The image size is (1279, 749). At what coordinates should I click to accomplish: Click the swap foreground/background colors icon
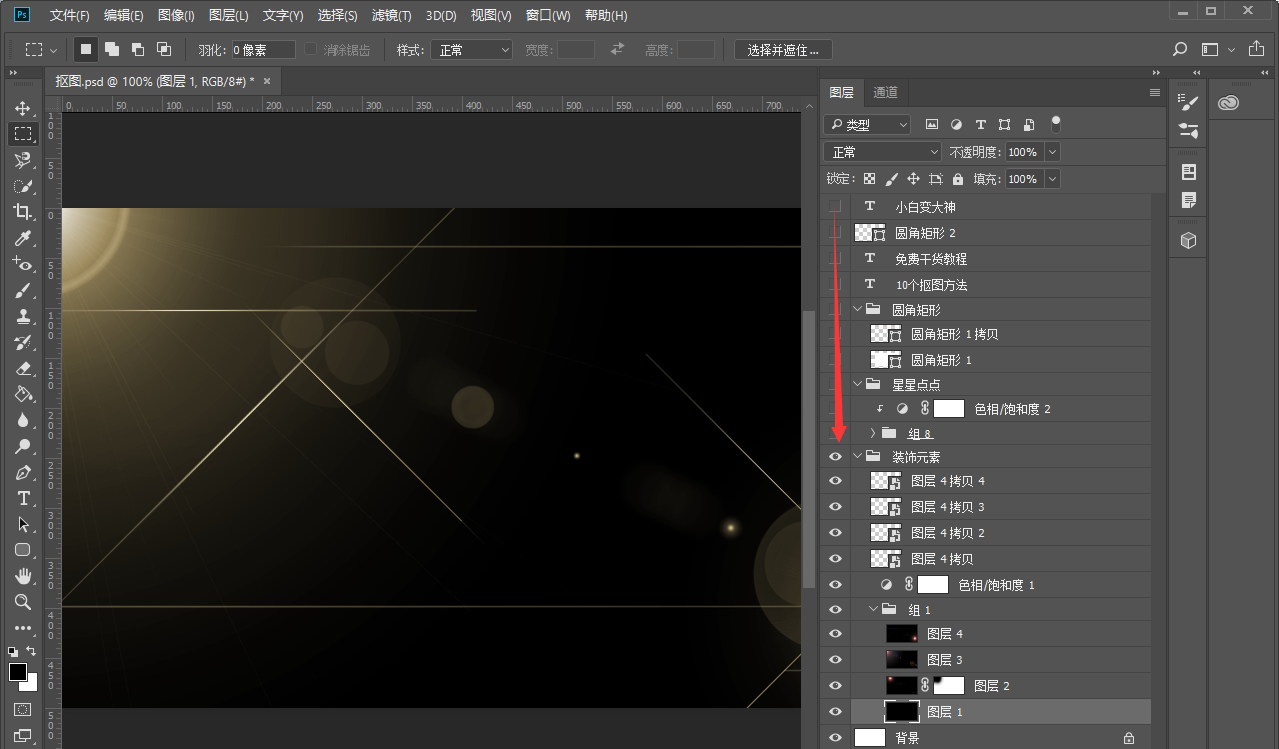[31, 651]
